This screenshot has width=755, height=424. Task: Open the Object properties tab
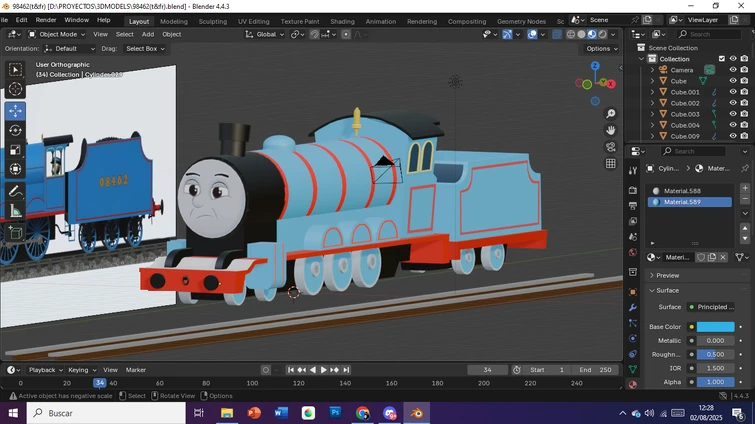pyautogui.click(x=633, y=292)
